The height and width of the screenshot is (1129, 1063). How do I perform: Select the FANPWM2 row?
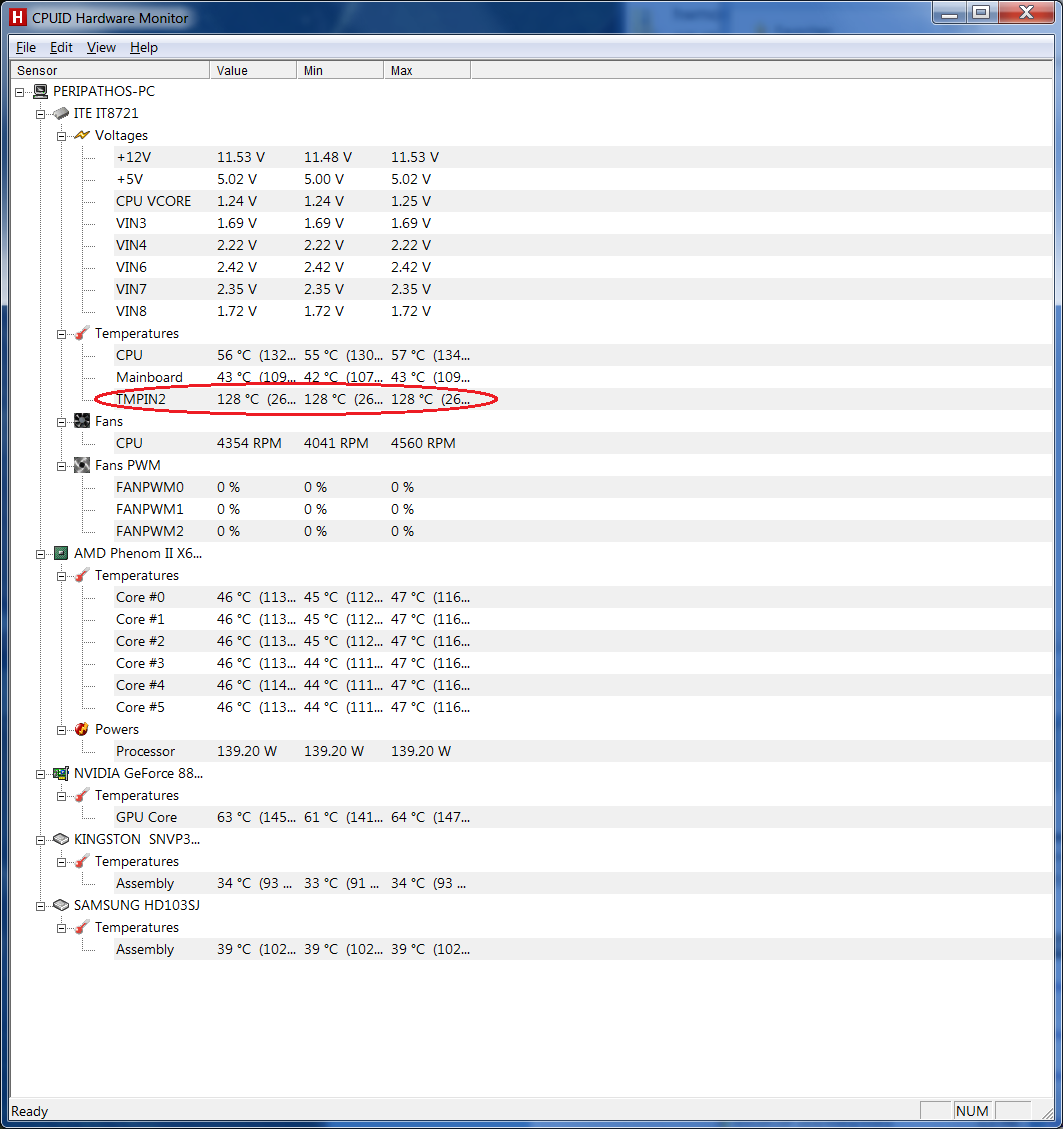583,531
